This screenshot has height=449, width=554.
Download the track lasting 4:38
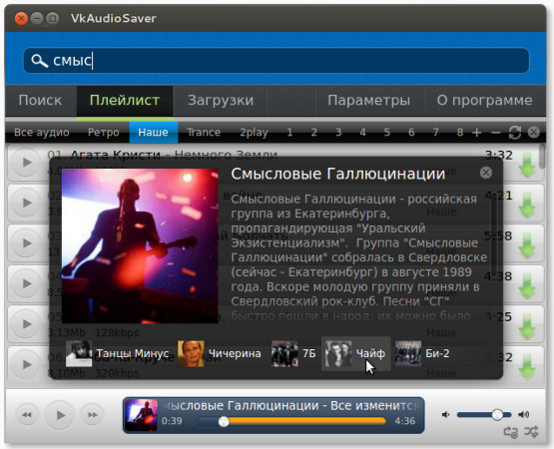[527, 286]
